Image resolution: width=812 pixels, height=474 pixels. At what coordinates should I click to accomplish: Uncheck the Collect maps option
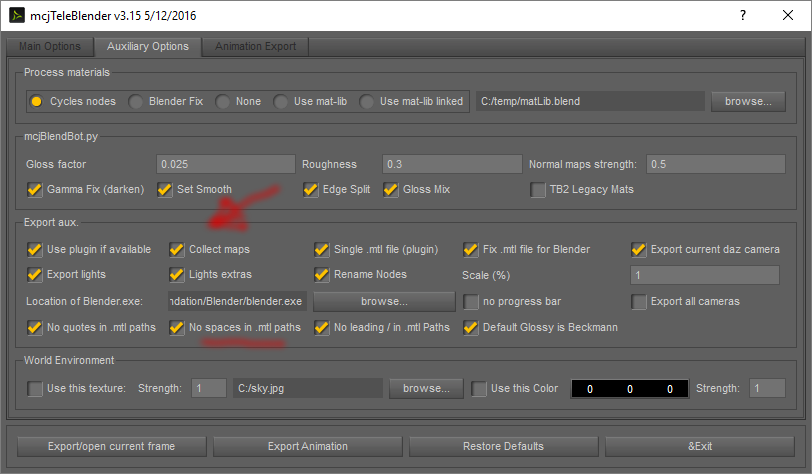tap(177, 249)
